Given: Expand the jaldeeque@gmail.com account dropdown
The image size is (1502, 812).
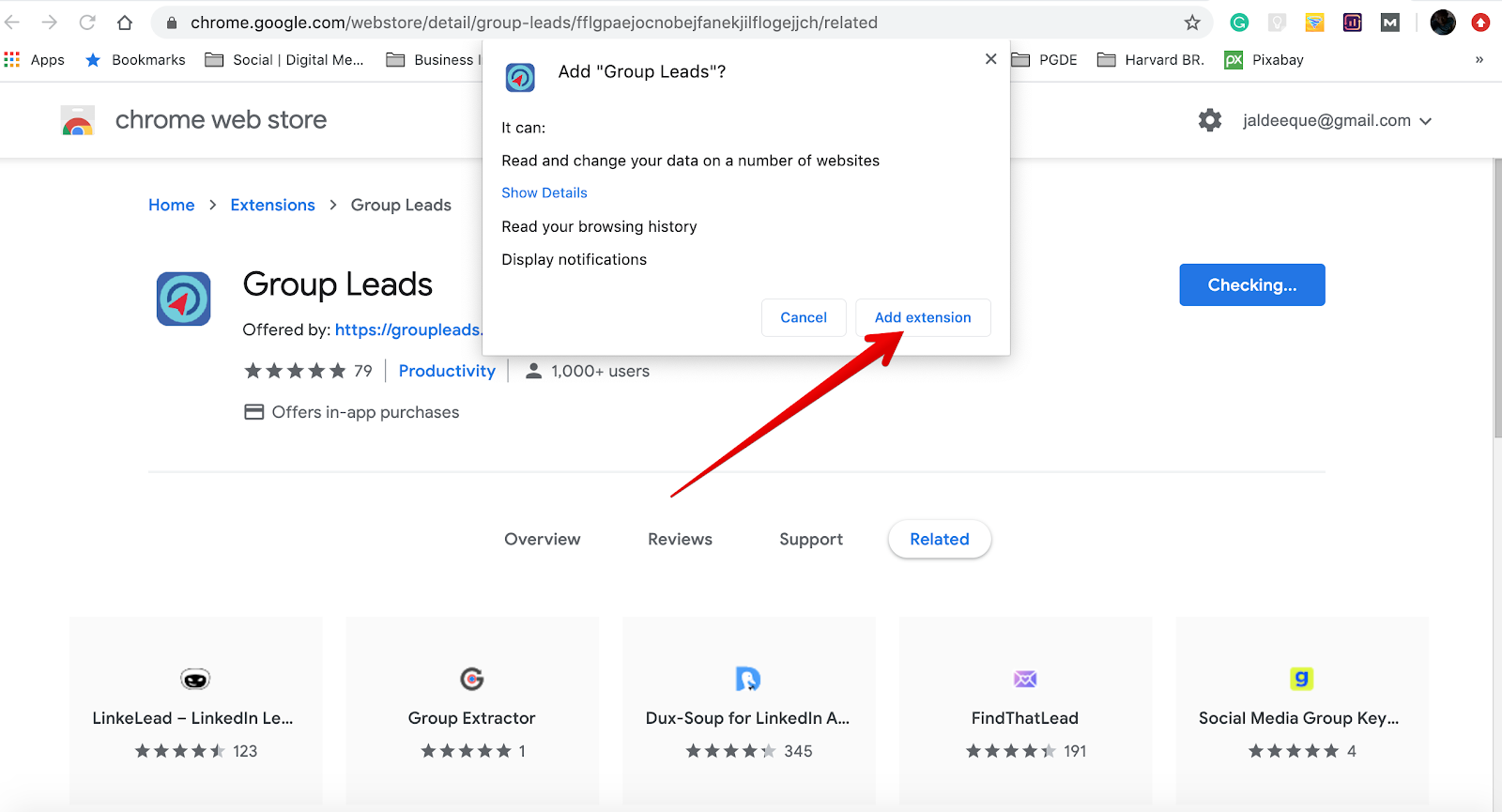Looking at the screenshot, I should [x=1337, y=120].
